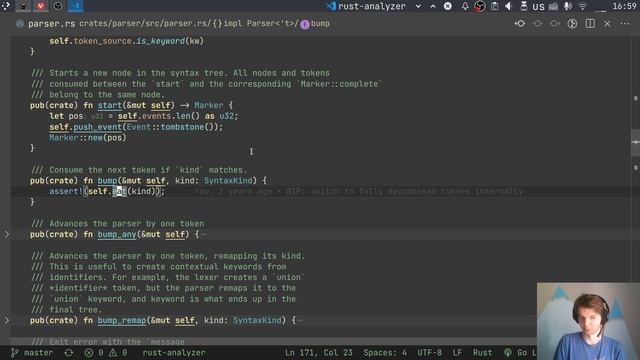Select the Rust language mode
The width and height of the screenshot is (640, 360).
(x=482, y=353)
